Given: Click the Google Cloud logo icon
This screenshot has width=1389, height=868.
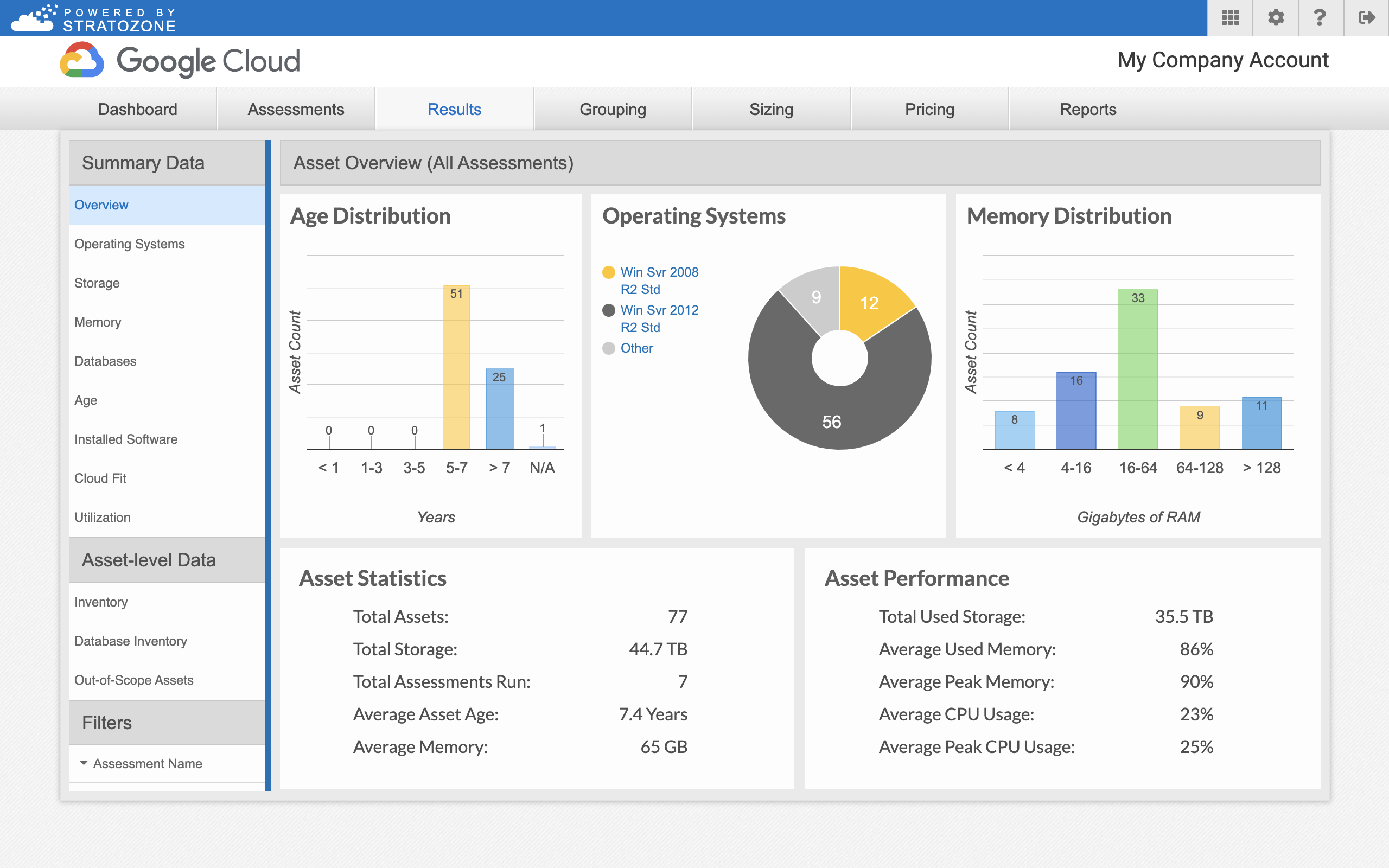Looking at the screenshot, I should [x=82, y=61].
